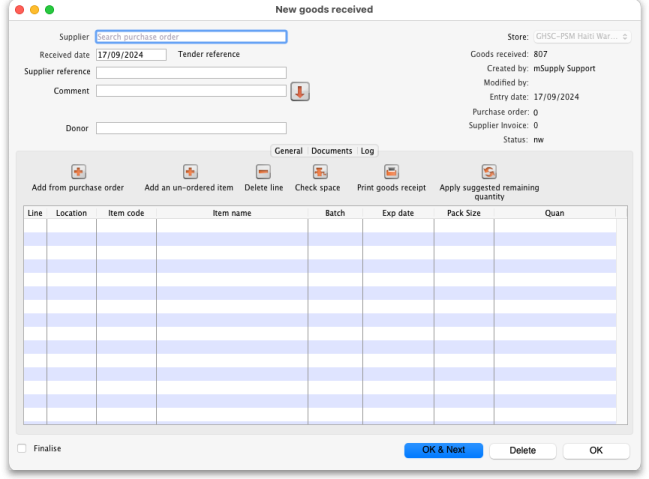Focus the Supplier search field
Screen dimensions: 649x479
[x=191, y=37]
